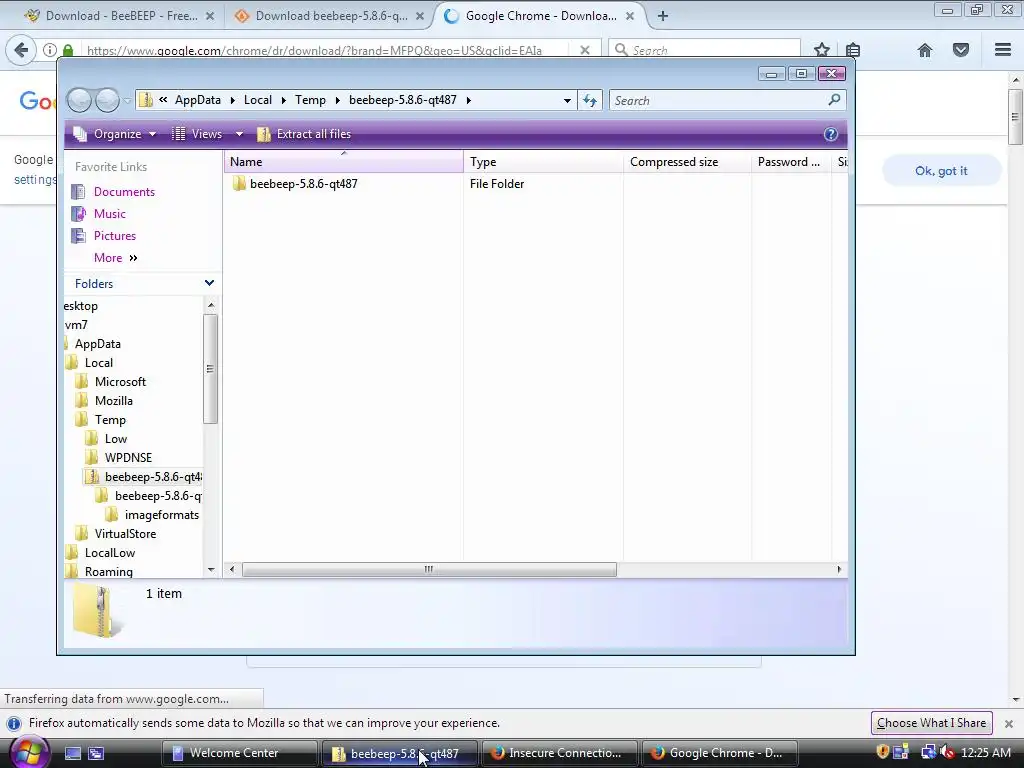Select the Google Chrome - Download tab
Screen dimensions: 1024x768
[x=539, y=16]
